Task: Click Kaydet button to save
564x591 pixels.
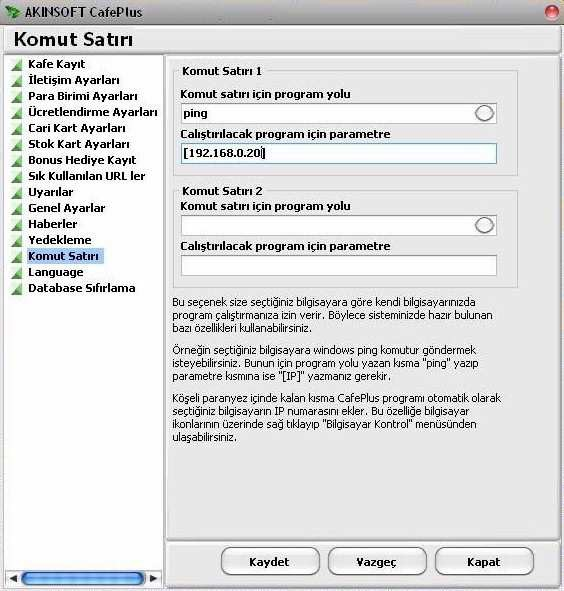Action: coord(270,562)
